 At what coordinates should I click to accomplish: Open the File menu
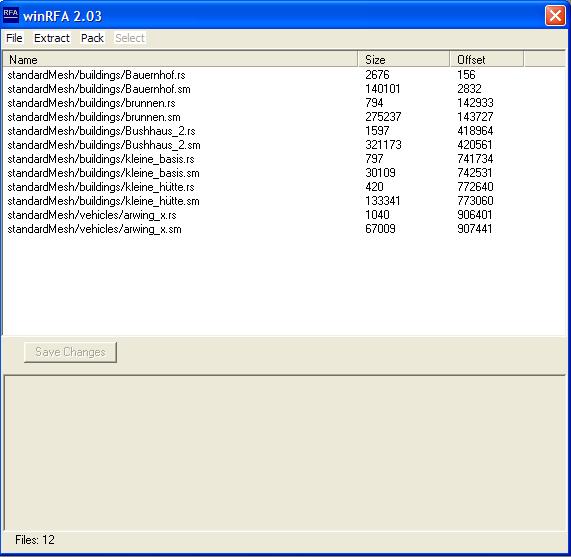coord(14,38)
